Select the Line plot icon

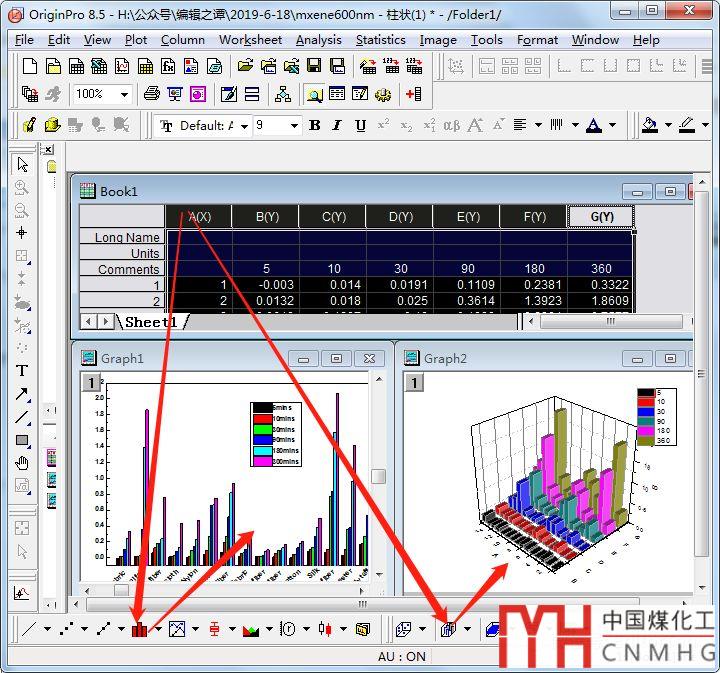[28, 629]
